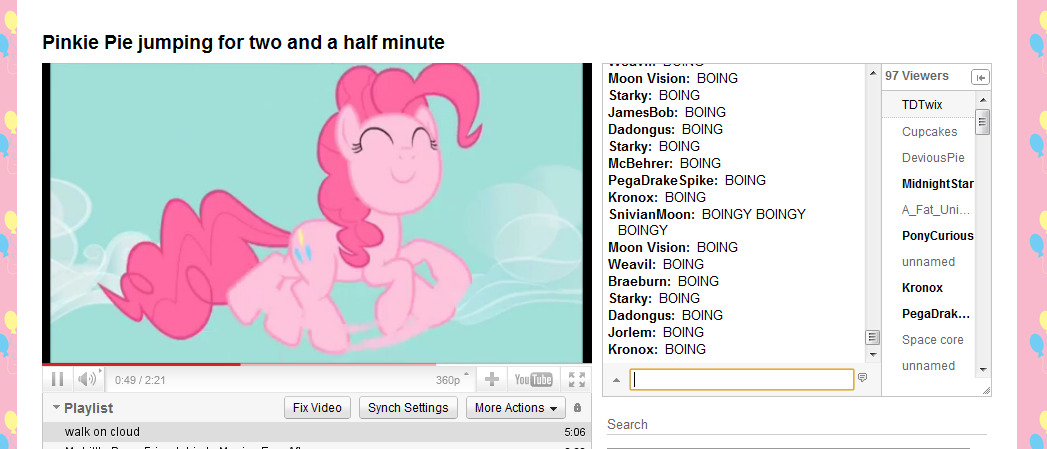Viewport: 1047px width, 449px height.
Task: Collapse the Playlist section arrow
Action: coord(56,407)
